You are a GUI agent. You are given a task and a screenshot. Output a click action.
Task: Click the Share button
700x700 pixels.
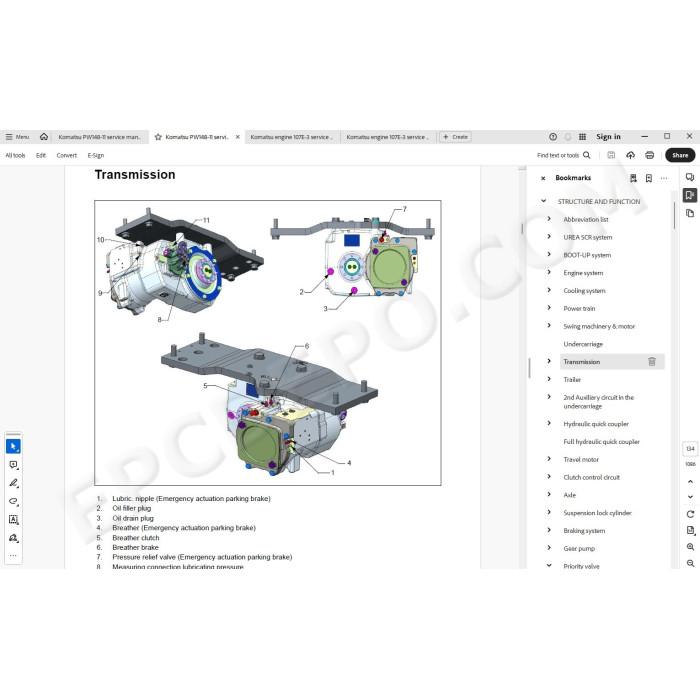pyautogui.click(x=680, y=155)
